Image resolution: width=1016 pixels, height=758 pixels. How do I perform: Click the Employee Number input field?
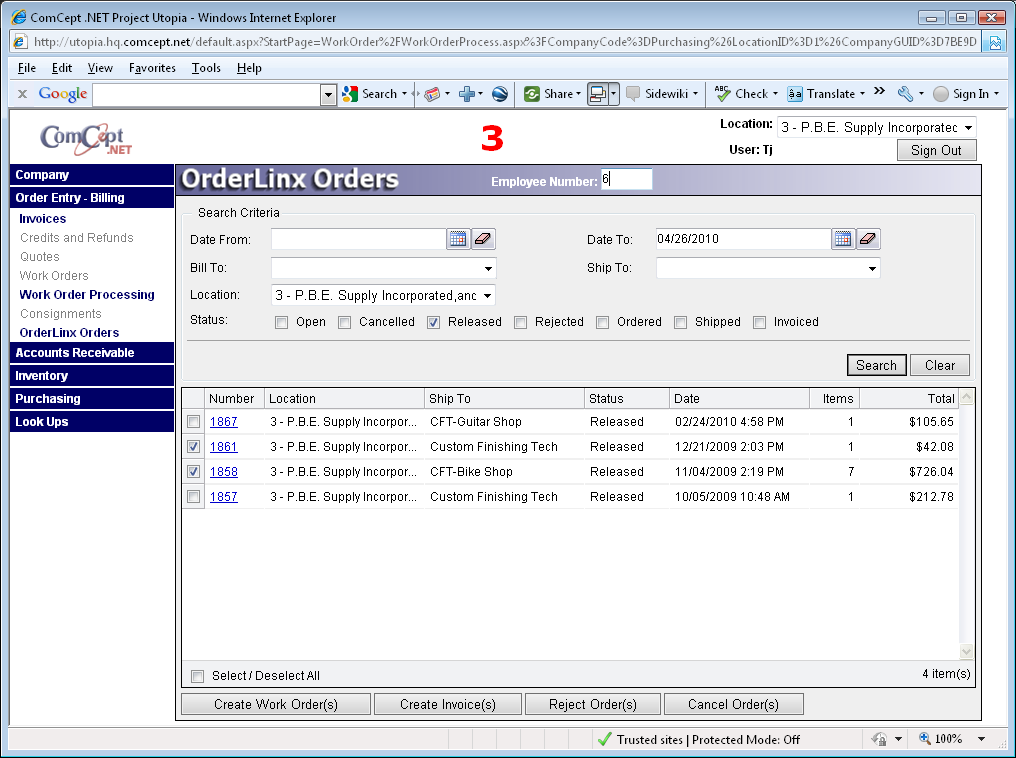pos(626,180)
